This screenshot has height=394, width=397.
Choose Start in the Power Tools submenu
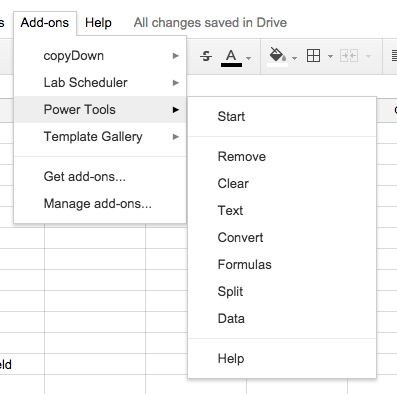pyautogui.click(x=282, y=117)
